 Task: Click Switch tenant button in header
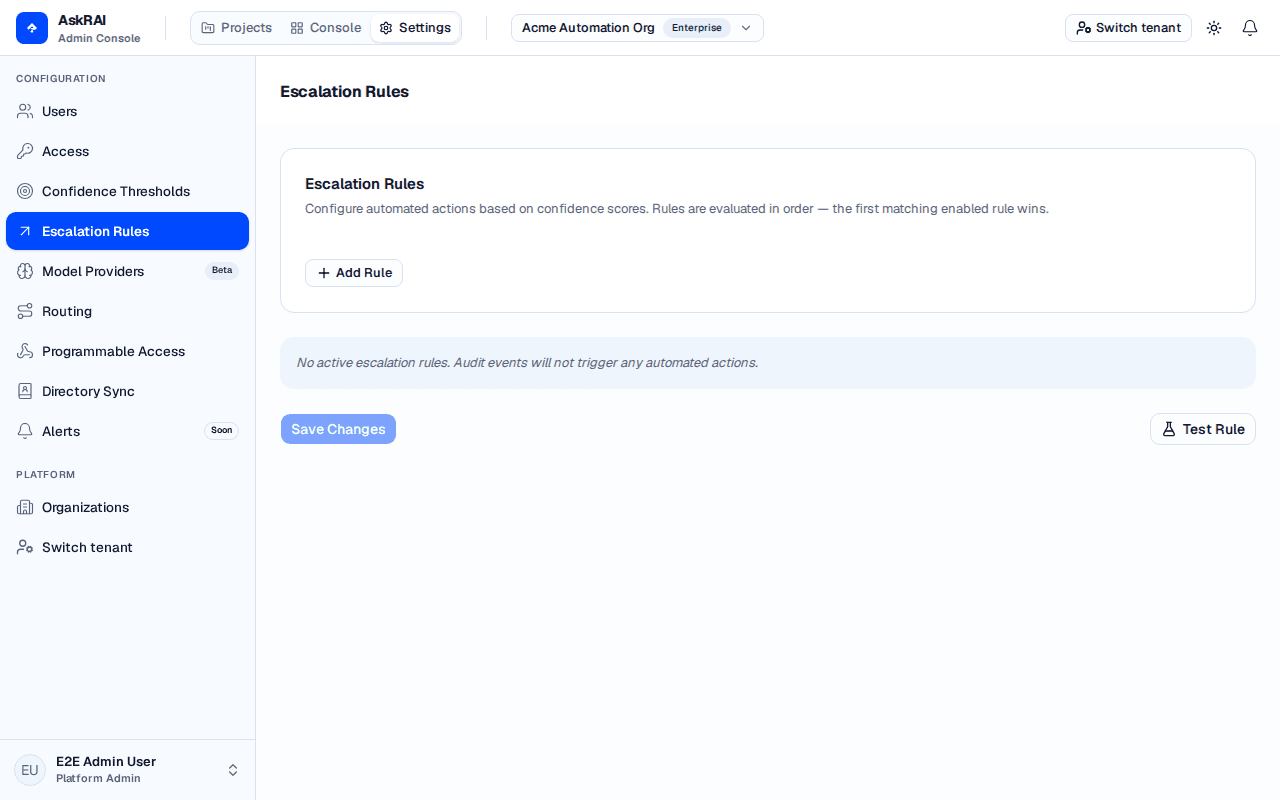(1128, 28)
